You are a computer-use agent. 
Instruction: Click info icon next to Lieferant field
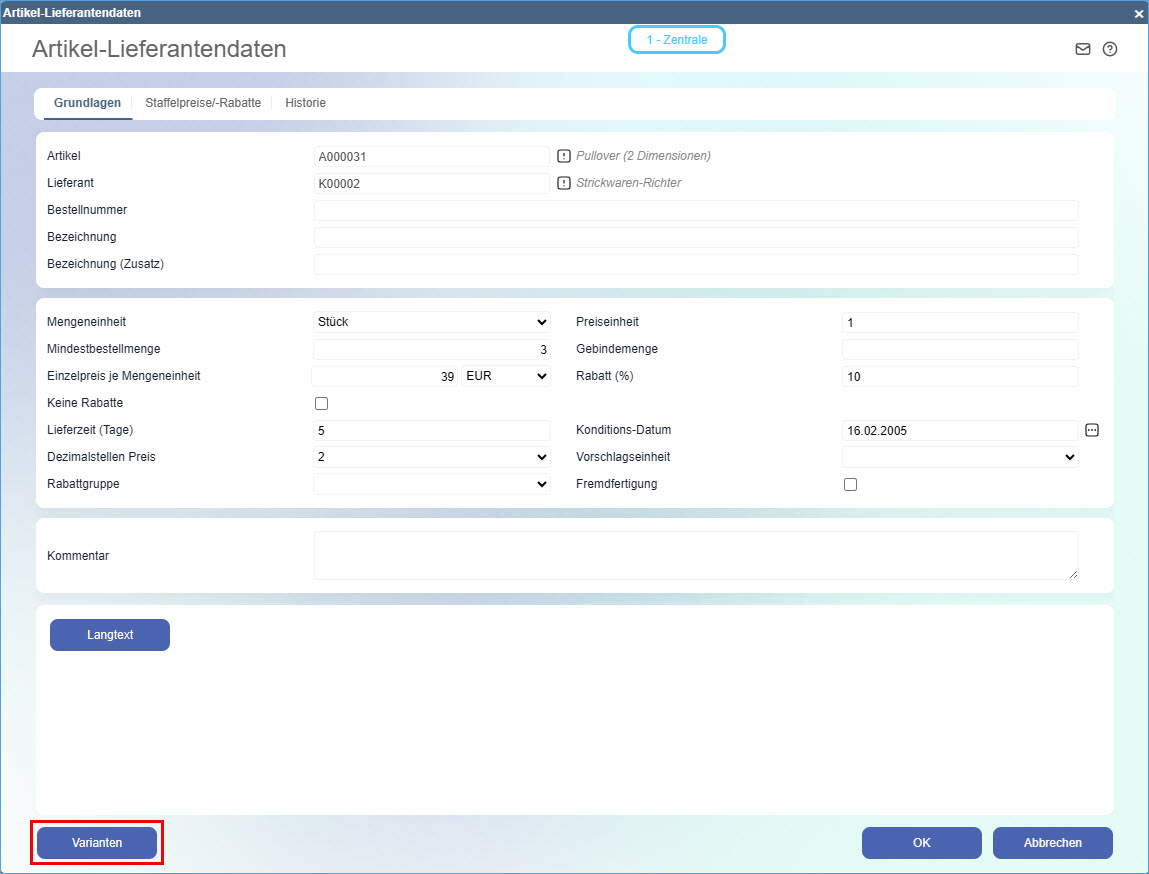pyautogui.click(x=563, y=183)
